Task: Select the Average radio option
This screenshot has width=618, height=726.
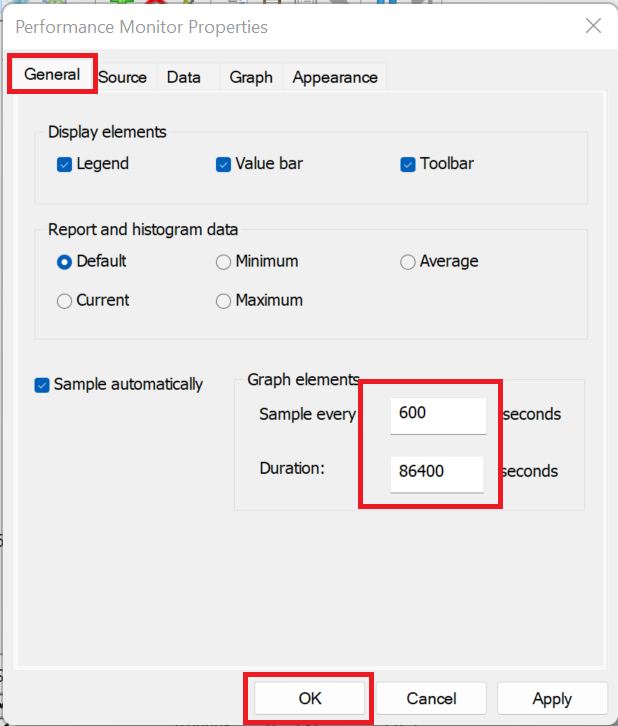Action: (408, 262)
